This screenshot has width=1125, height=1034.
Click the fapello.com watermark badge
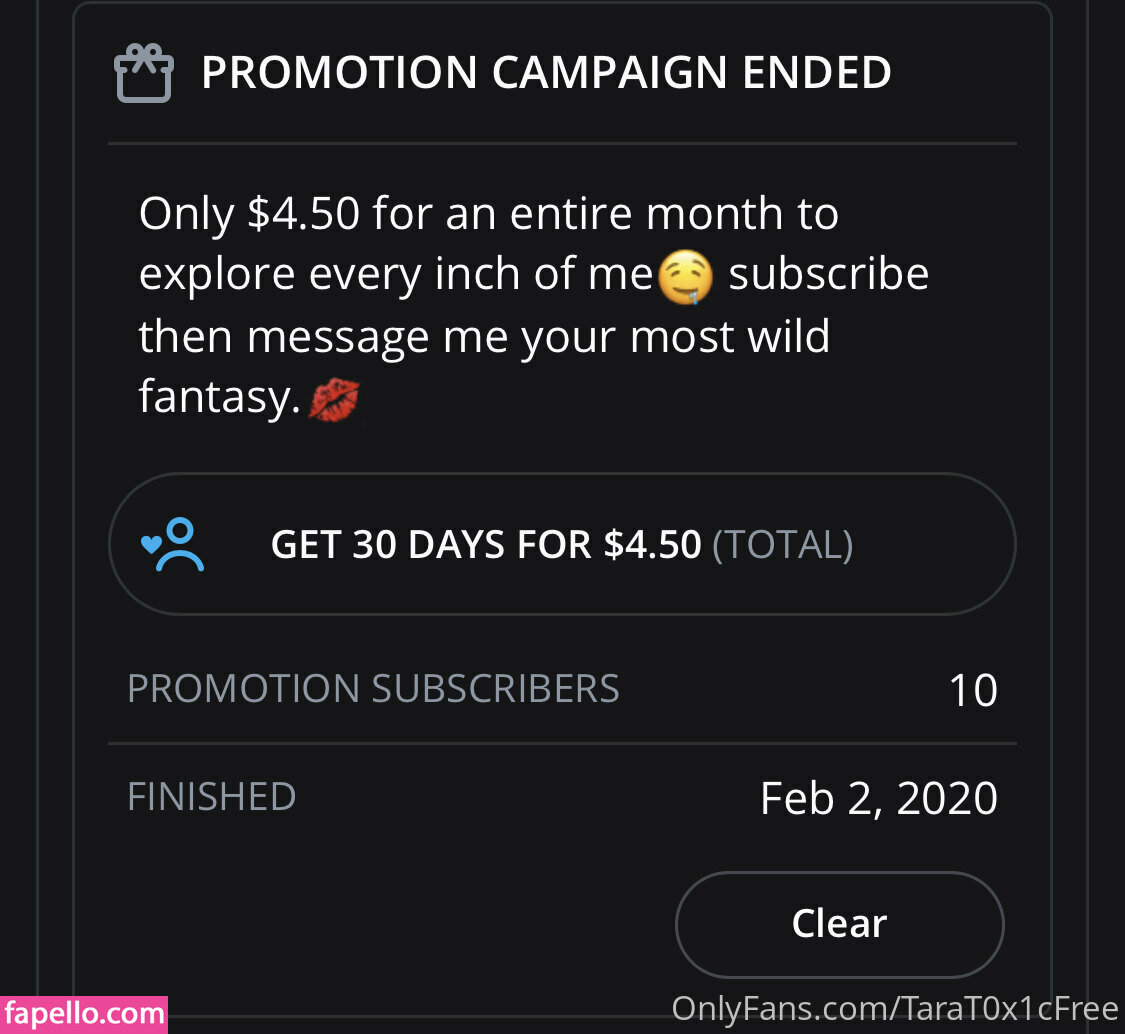[x=84, y=1013]
